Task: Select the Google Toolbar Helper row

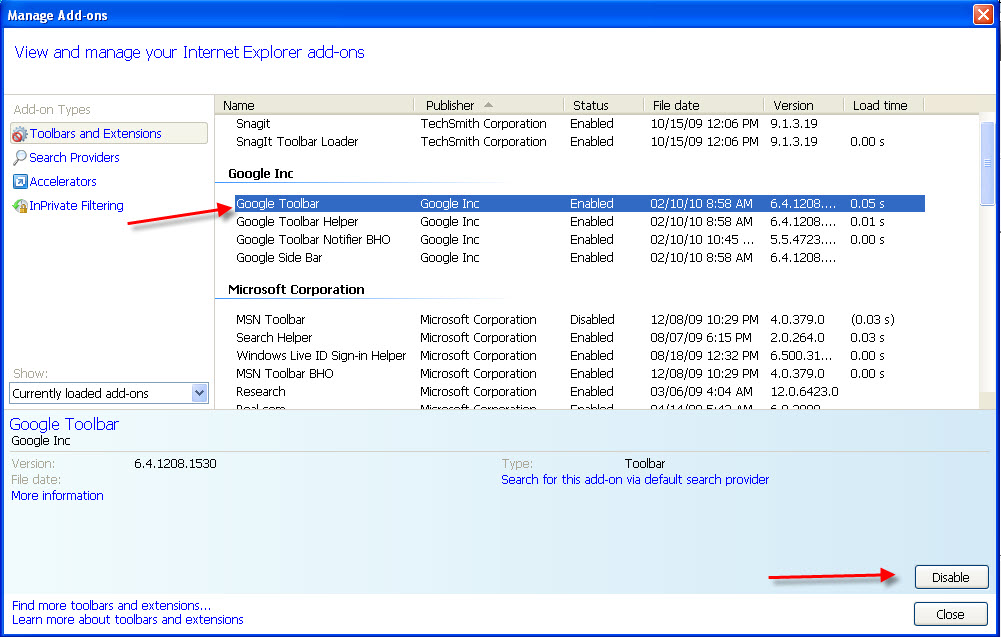Action: click(580, 221)
